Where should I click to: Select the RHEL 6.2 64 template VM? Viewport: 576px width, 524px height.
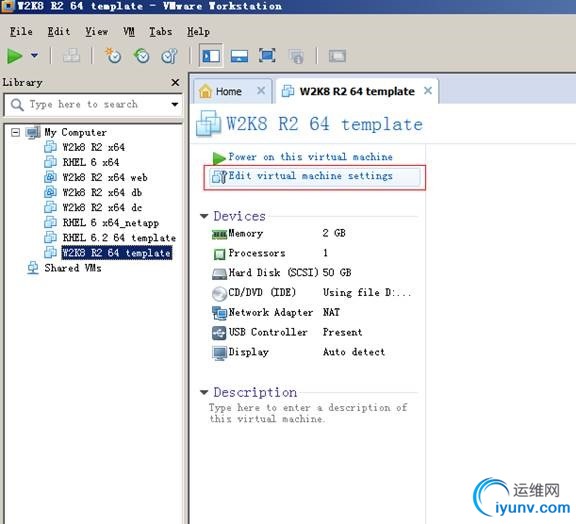(119, 238)
